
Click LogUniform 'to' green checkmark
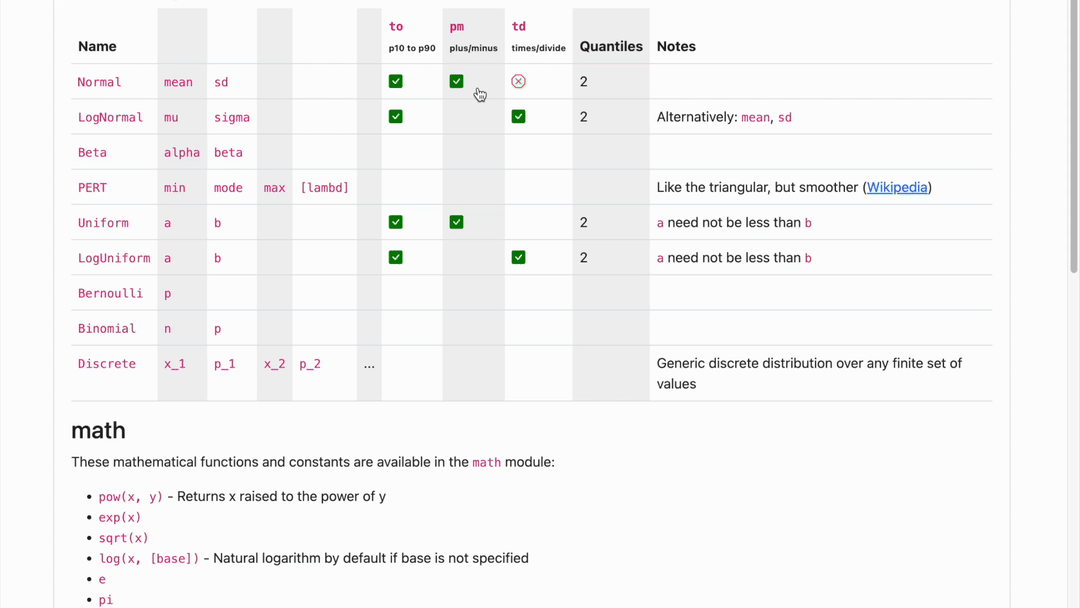coord(396,257)
